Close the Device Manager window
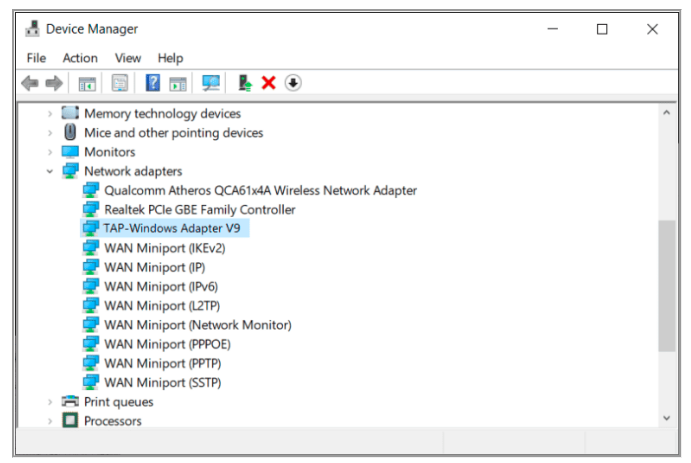 pos(652,29)
